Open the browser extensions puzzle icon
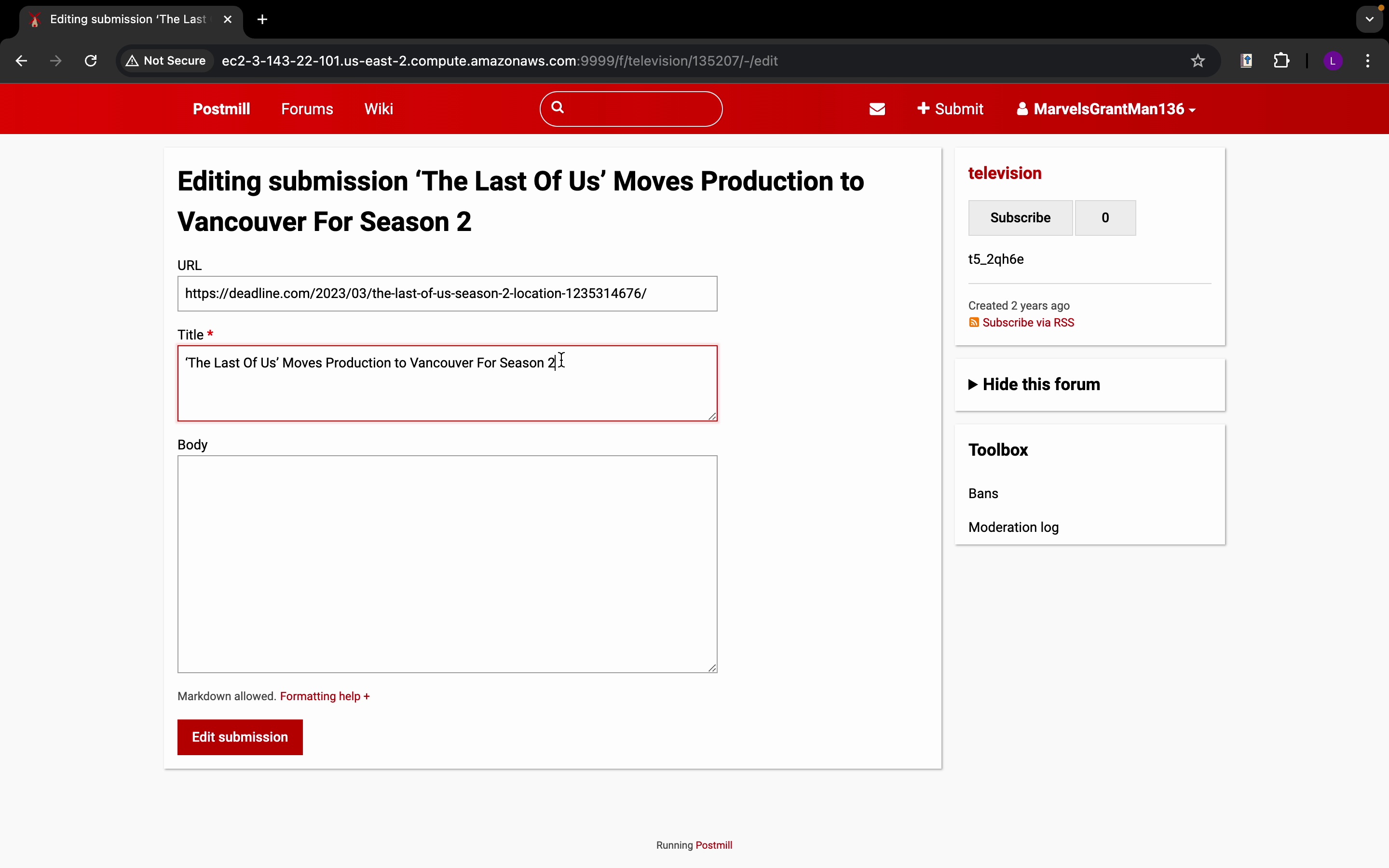Image resolution: width=1389 pixels, height=868 pixels. coord(1281,61)
